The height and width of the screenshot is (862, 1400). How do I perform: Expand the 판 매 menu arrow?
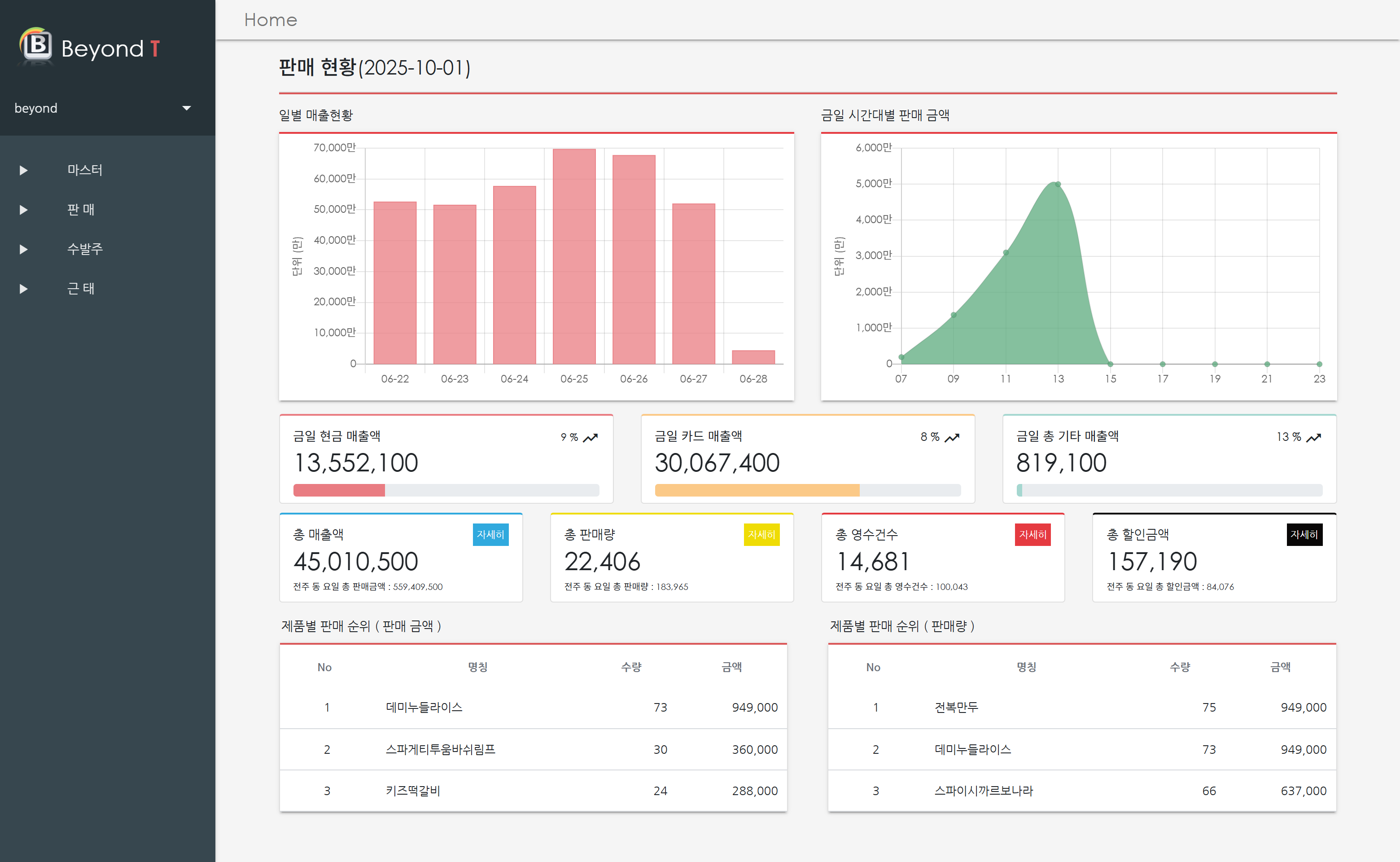[x=23, y=210]
